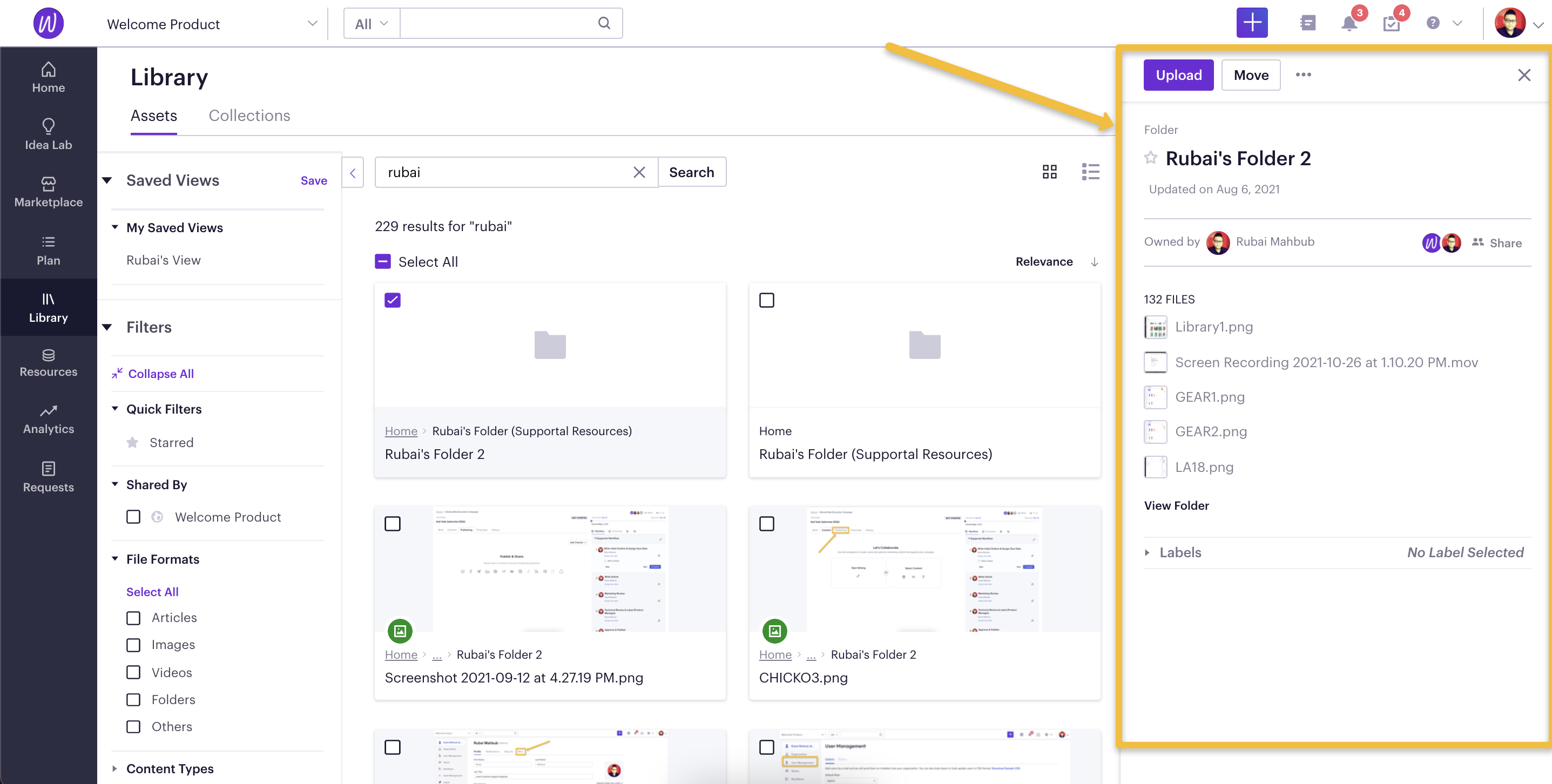The image size is (1552, 784).
Task: Collapse the Shared By filter
Action: (x=114, y=484)
